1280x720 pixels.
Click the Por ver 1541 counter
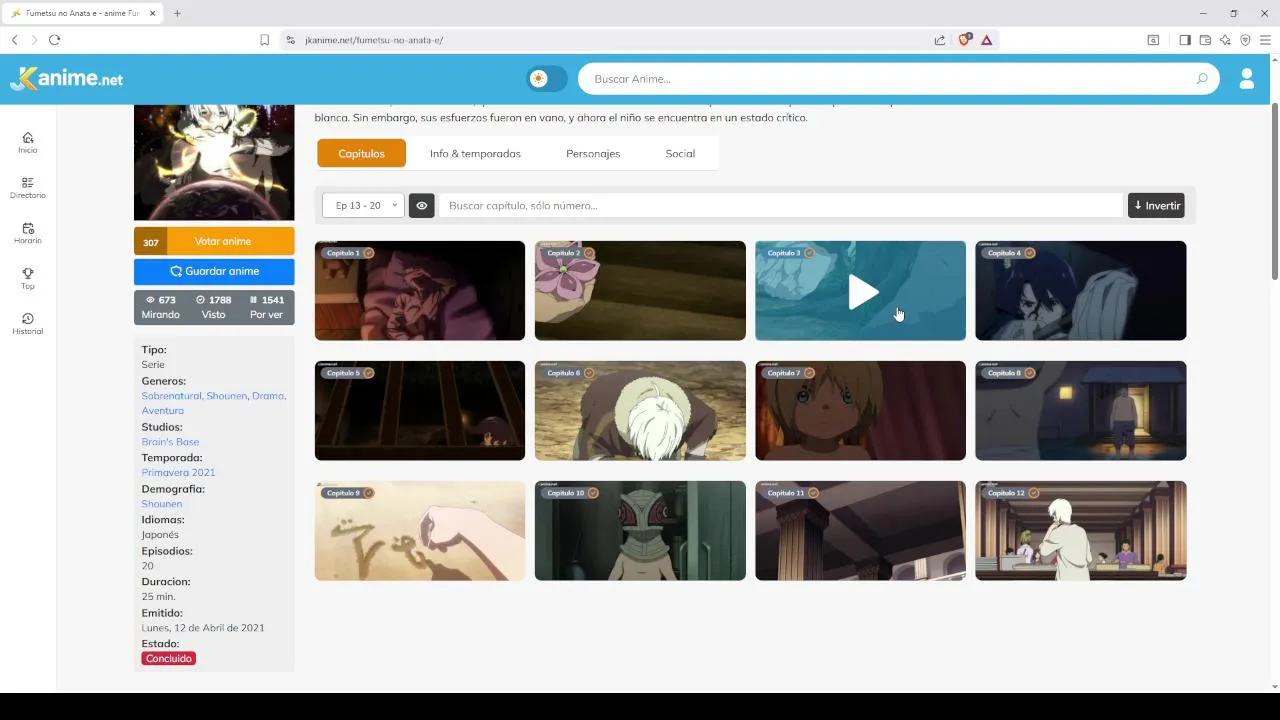267,307
